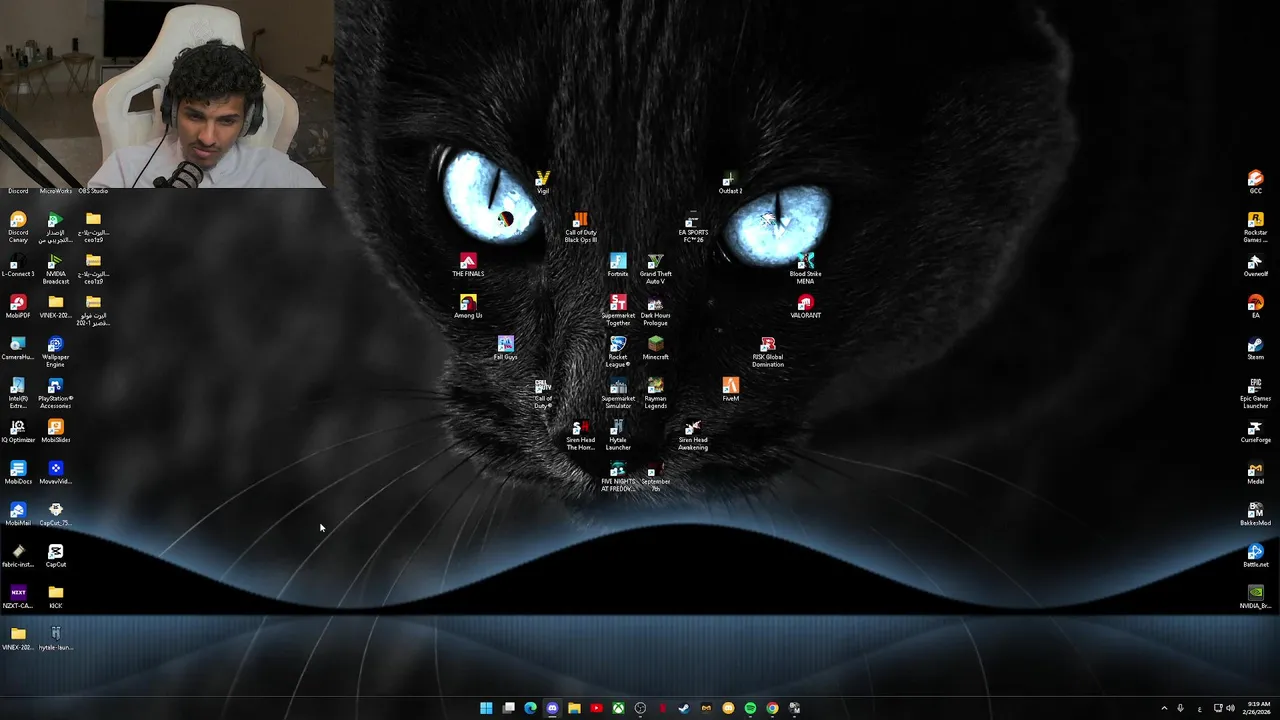Open the MobiDocs shortcut
Screen dimensions: 1280x720
[x=18, y=473]
